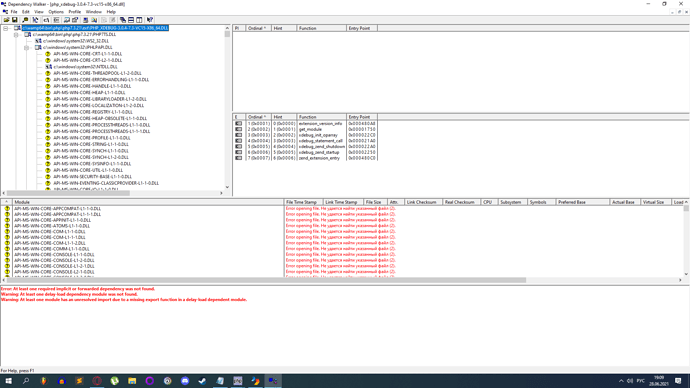690x388 pixels.
Task: Toggle the IPHLPAPI.DLL tree node expander
Action: (x=27, y=48)
